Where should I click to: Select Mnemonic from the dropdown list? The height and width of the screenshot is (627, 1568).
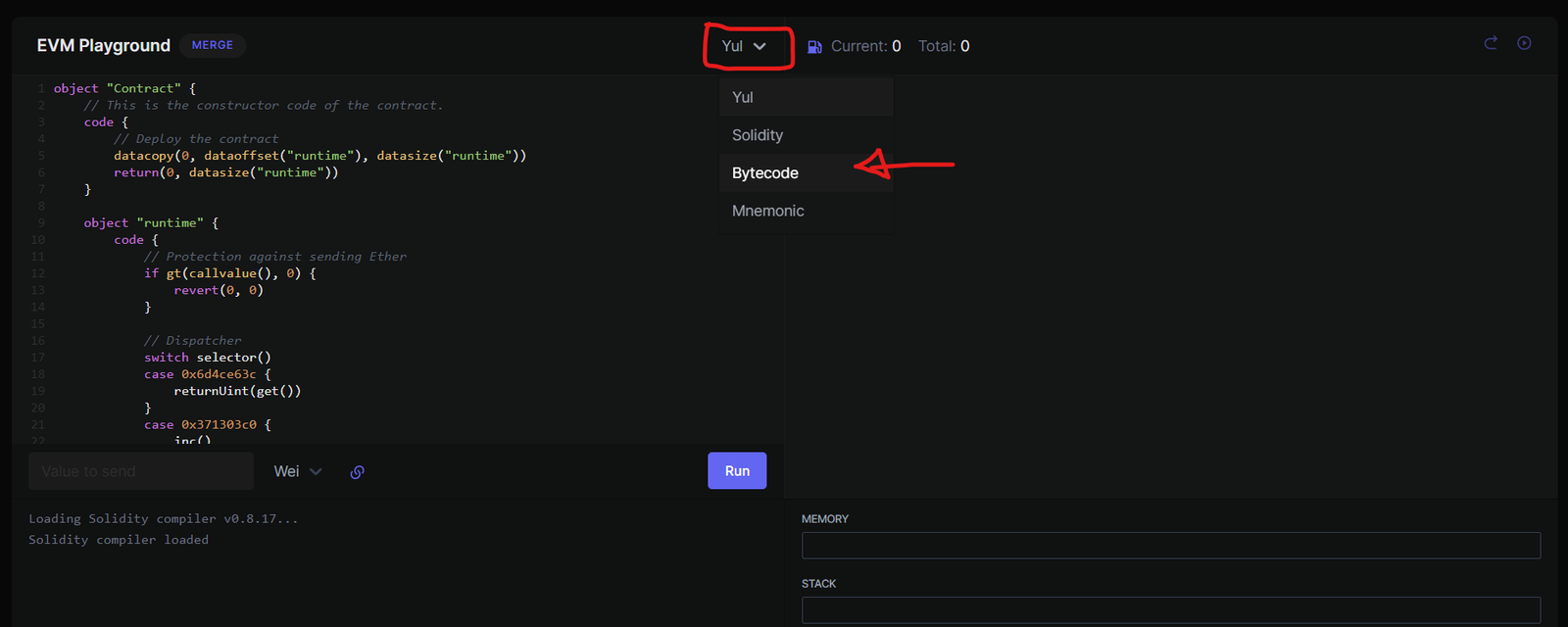[807, 211]
